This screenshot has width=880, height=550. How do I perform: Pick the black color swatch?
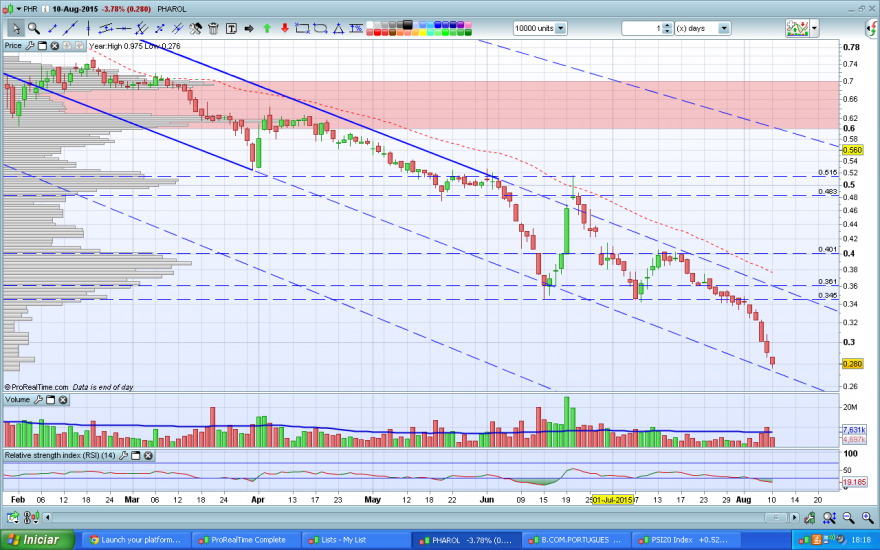tap(407, 25)
